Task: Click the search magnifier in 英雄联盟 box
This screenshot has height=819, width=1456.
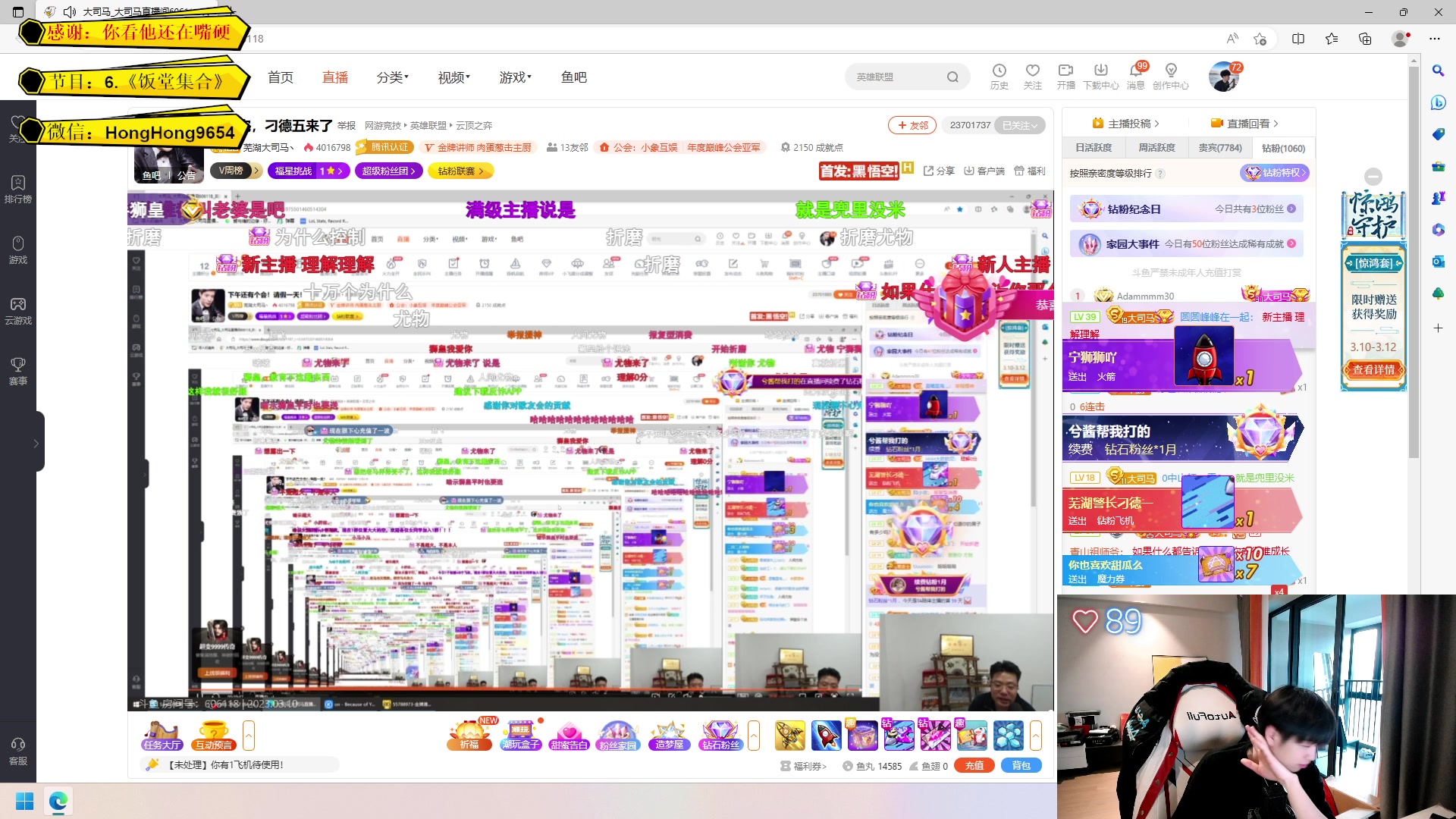Action: point(952,77)
